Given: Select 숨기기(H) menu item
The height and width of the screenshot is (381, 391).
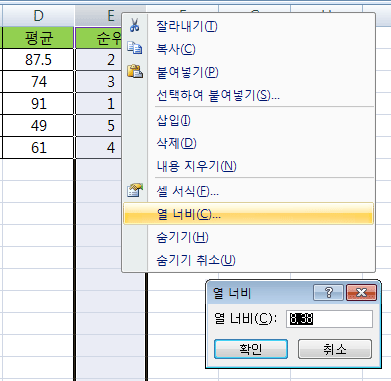Looking at the screenshot, I should click(x=248, y=237).
